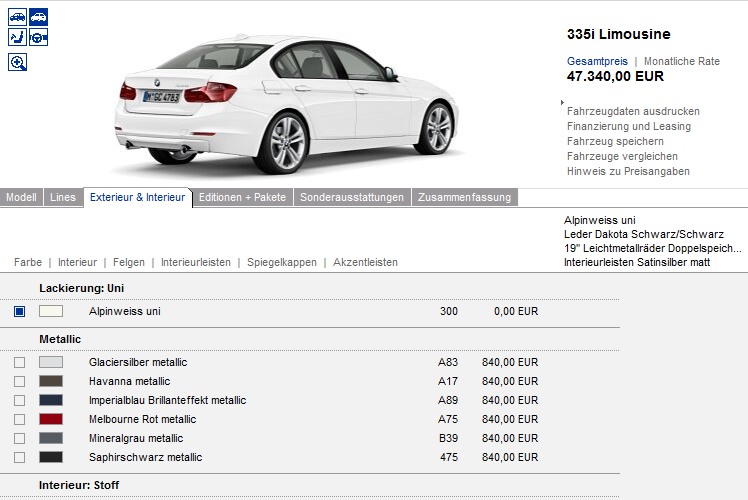The width and height of the screenshot is (748, 500).
Task: Pick the Imperialblau Brillanteffekt color swatch
Action: click(50, 400)
